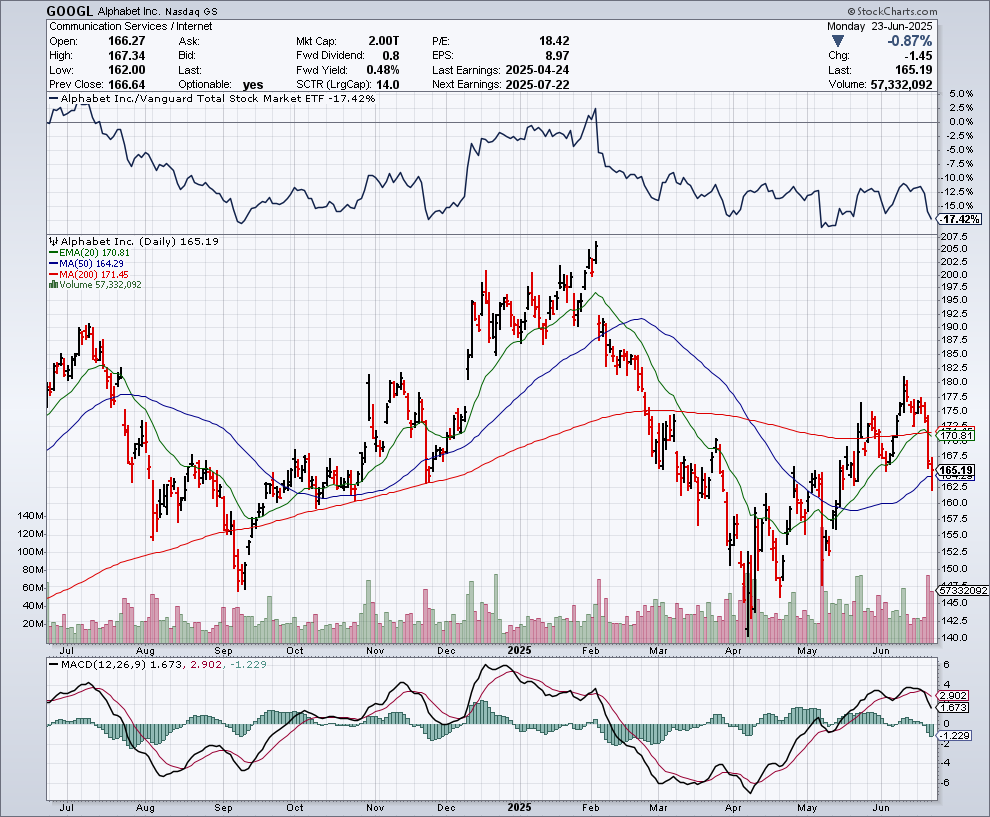Click the 165.19 last-price axis tag

pos(956,470)
